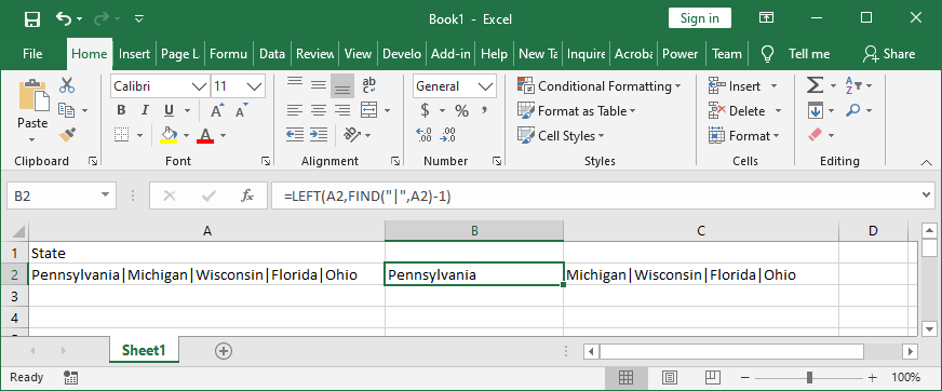Toggle Align Left
Screen dimensions: 942x391
tap(294, 111)
